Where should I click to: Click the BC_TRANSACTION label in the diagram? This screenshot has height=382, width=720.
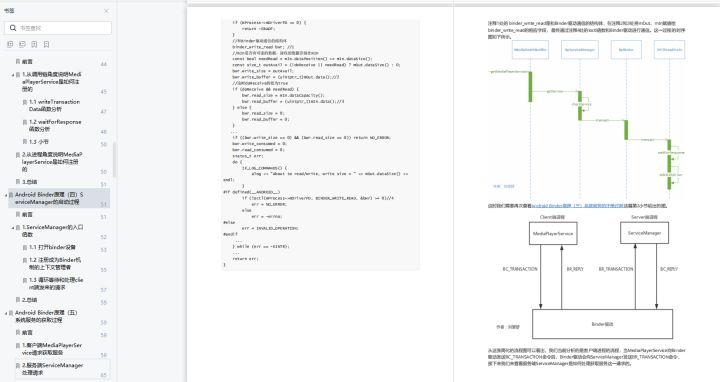pos(520,269)
